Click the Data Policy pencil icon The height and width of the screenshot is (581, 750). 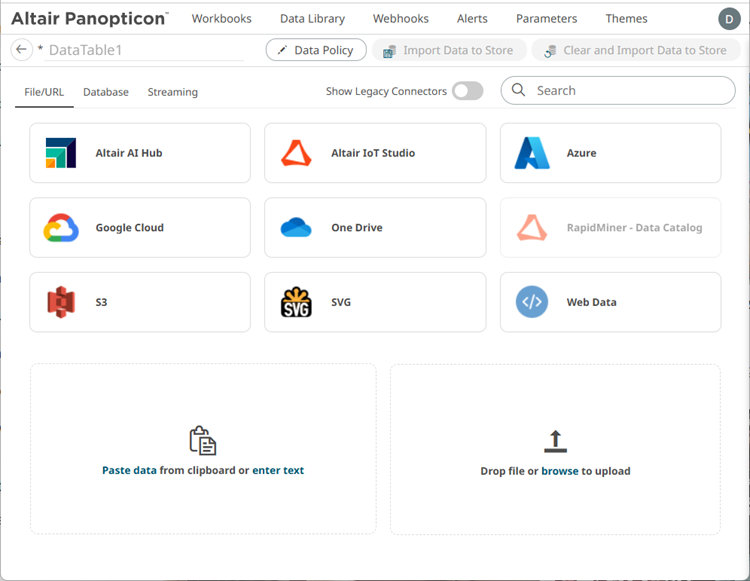282,50
